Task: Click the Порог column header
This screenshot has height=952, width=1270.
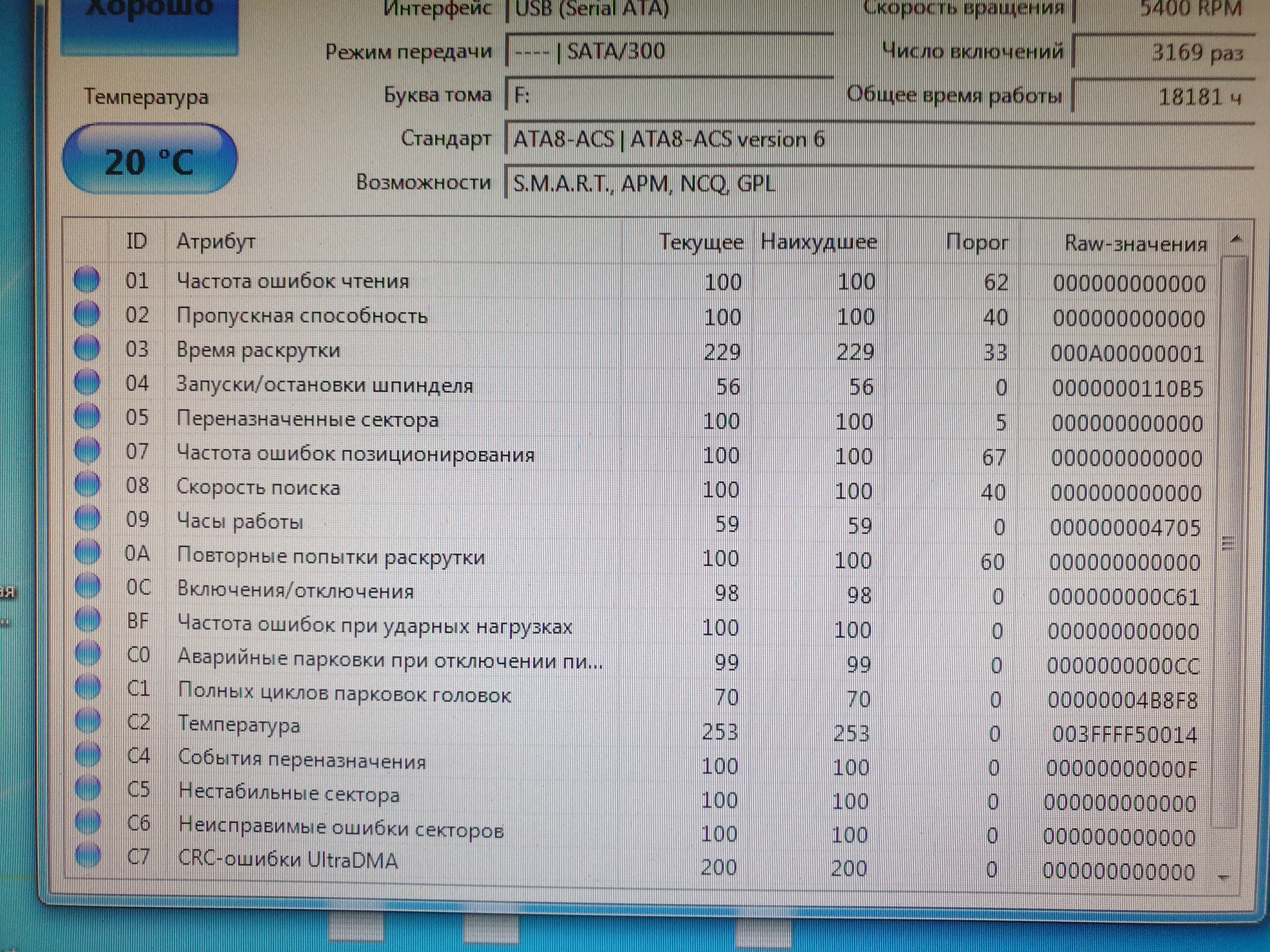Action: [977, 242]
